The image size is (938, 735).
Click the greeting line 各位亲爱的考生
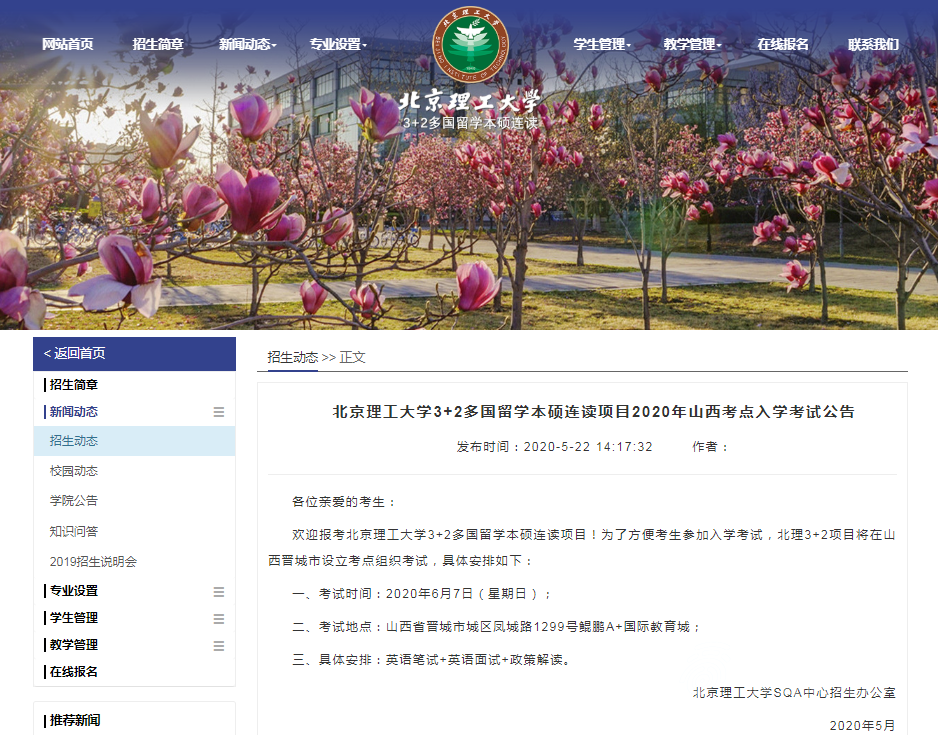(343, 502)
